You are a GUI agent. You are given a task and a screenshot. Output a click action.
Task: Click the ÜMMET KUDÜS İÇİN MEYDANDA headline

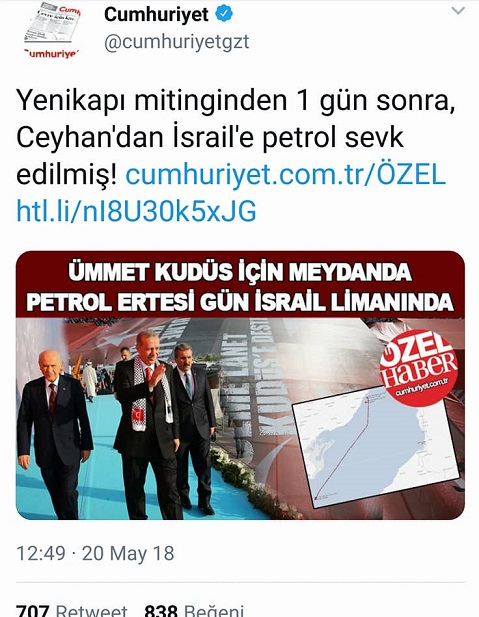coord(240,272)
